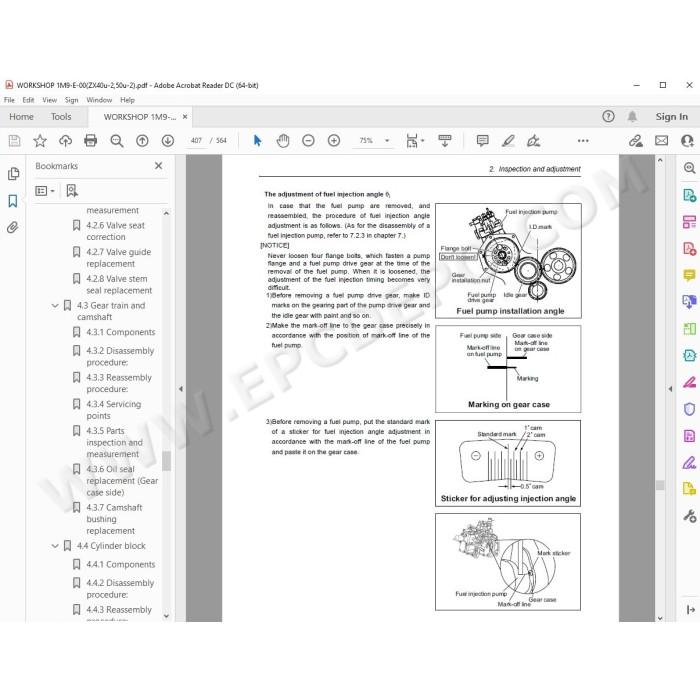Click the Print file icon
Viewport: 700px width, 700px height.
pos(91,141)
